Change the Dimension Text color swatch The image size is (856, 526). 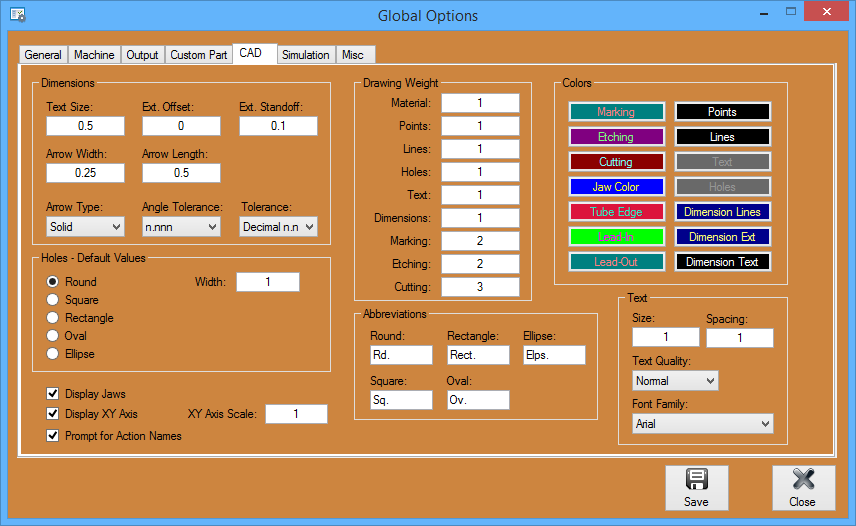click(723, 262)
